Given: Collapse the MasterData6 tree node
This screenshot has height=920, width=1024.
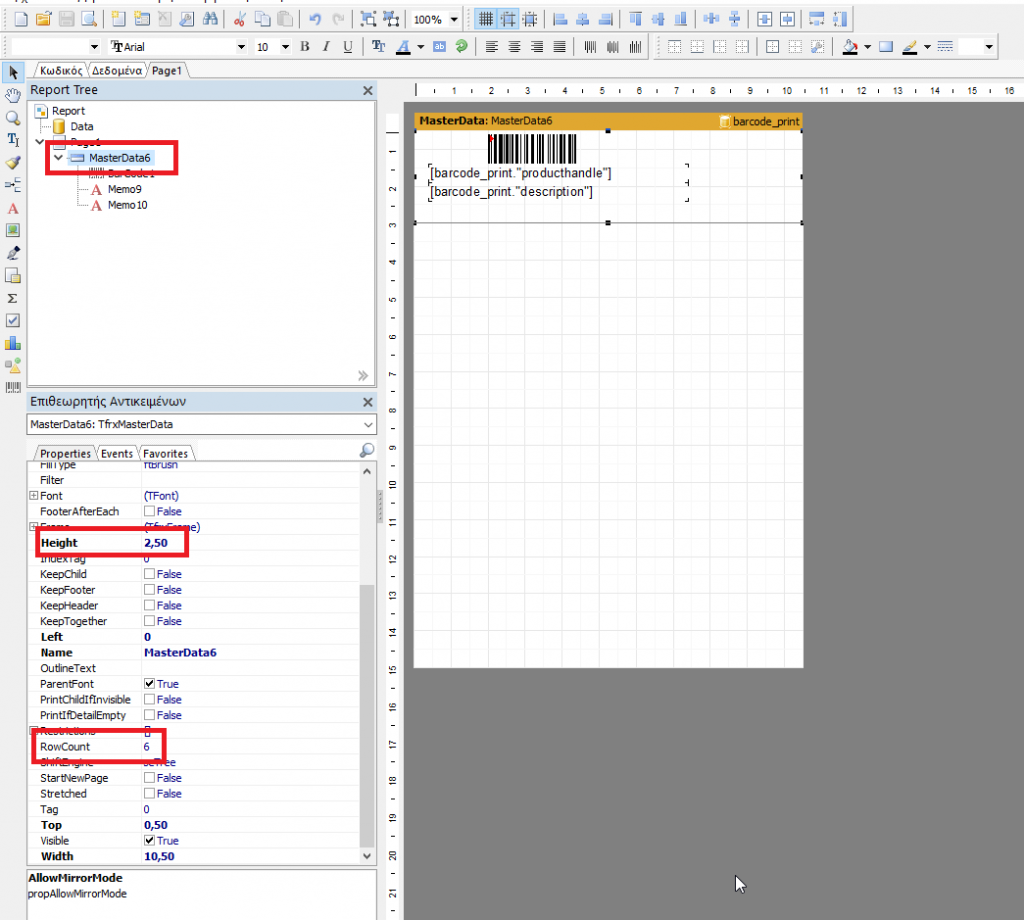Looking at the screenshot, I should [x=59, y=157].
